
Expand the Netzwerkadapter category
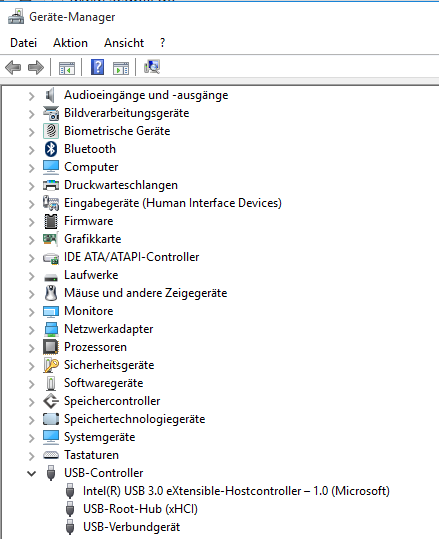(x=32, y=330)
